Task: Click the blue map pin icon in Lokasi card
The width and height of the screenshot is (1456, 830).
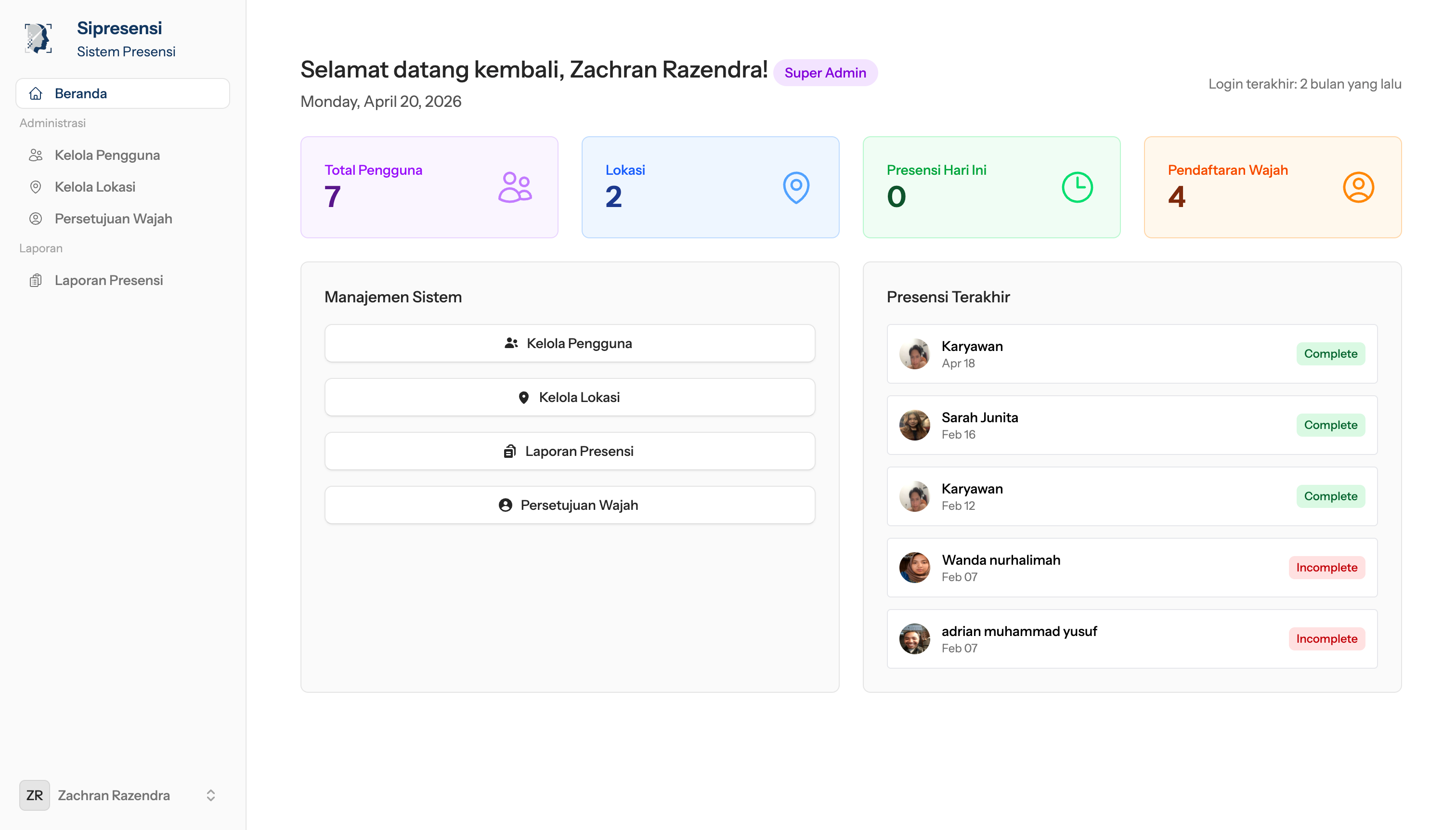Action: (795, 187)
